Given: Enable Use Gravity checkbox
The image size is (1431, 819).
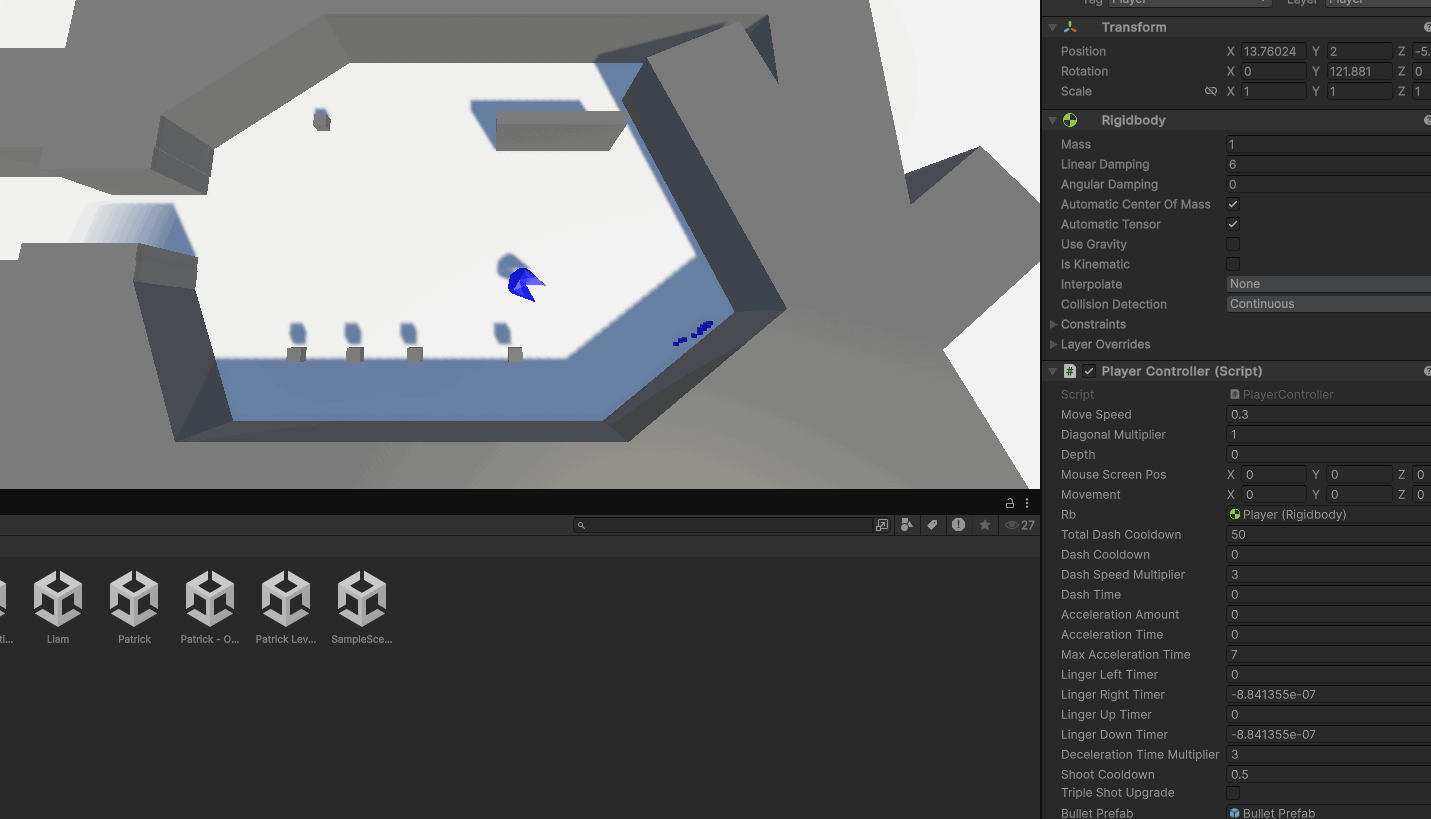Looking at the screenshot, I should [x=1233, y=244].
